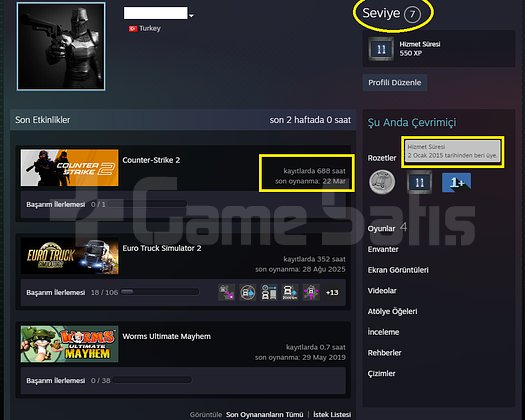525x420 pixels.
Task: Click the blue 1+ game collector badge
Action: coord(456,182)
